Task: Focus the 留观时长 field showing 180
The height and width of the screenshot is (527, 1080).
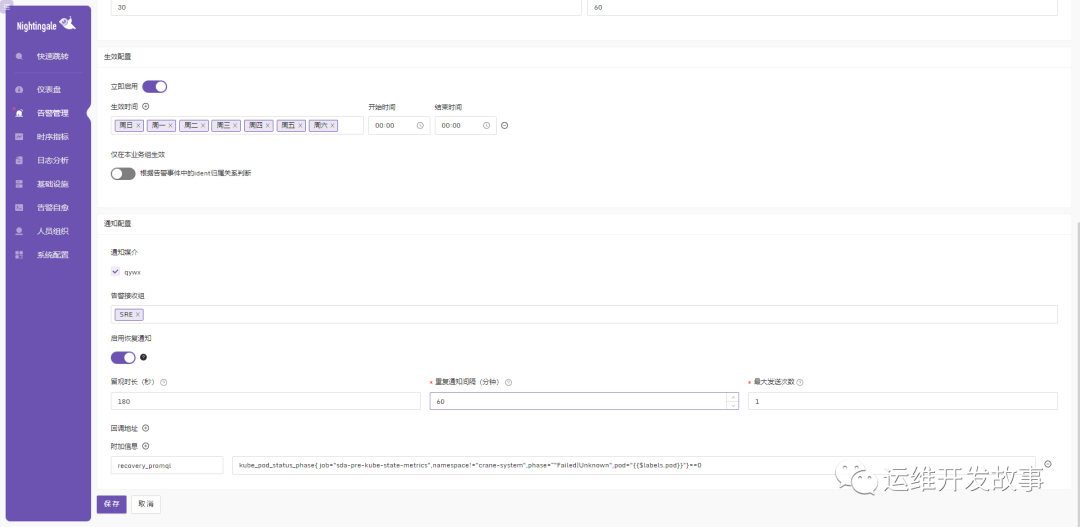Action: click(x=266, y=401)
